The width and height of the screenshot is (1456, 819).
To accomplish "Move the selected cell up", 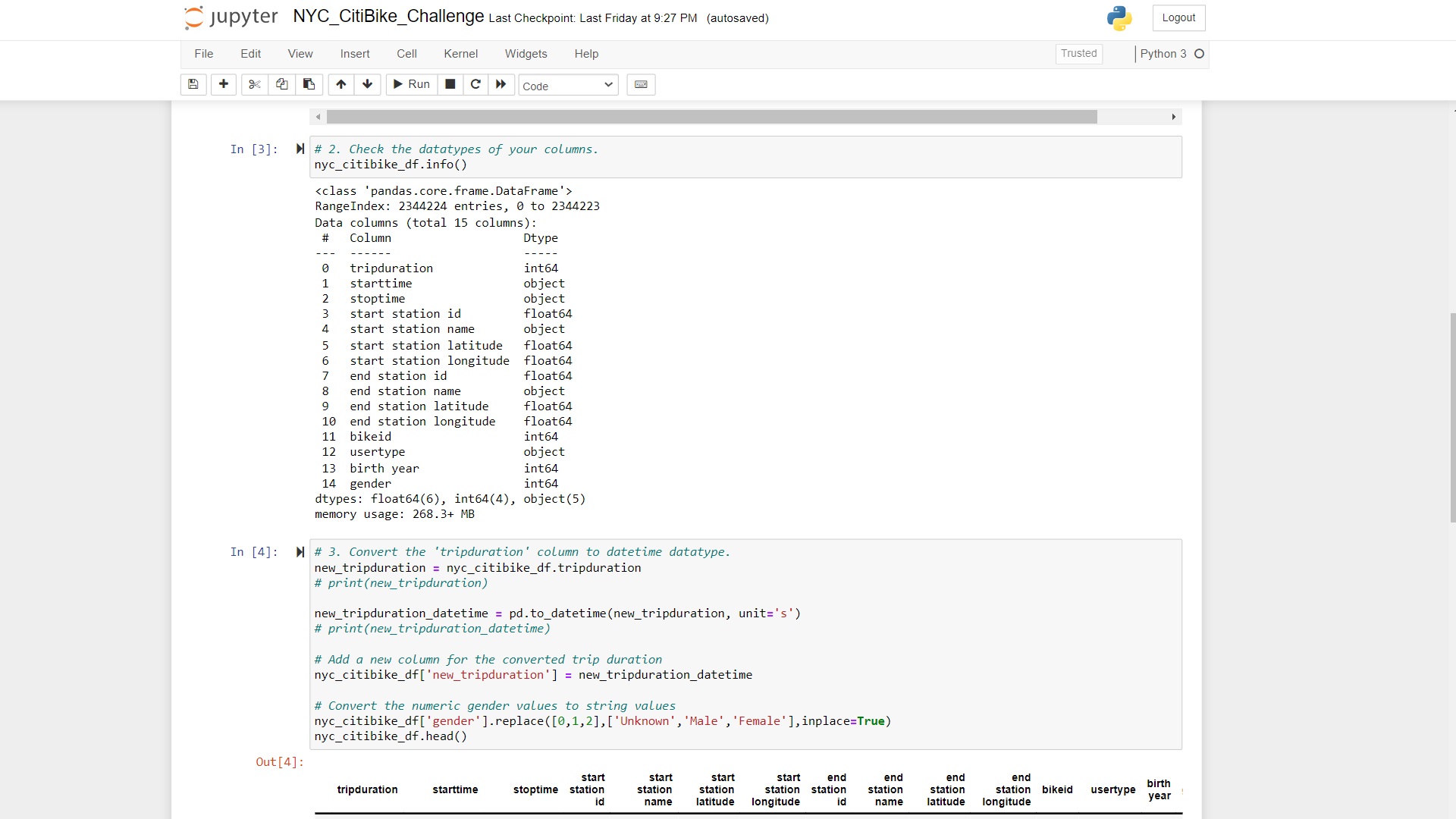I will [341, 84].
